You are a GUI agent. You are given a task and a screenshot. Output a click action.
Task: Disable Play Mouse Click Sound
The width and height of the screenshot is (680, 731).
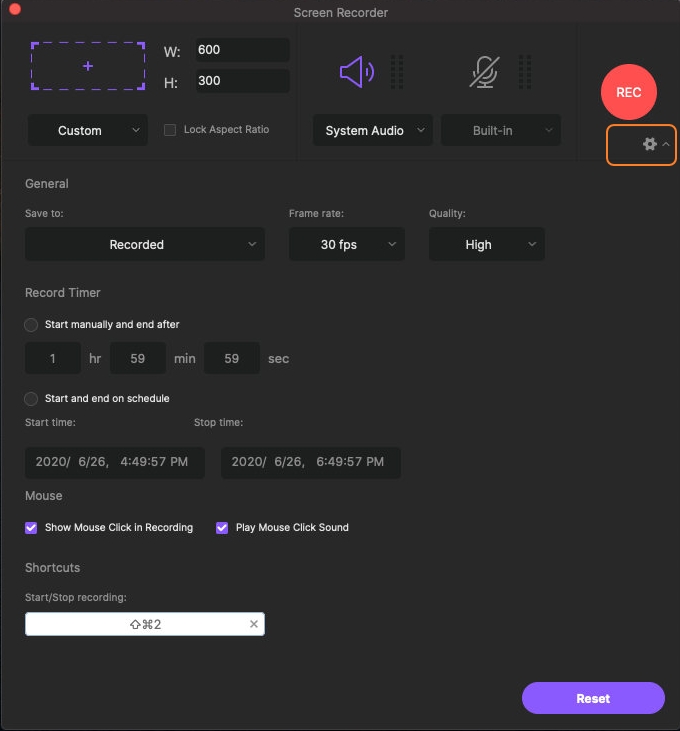[222, 527]
